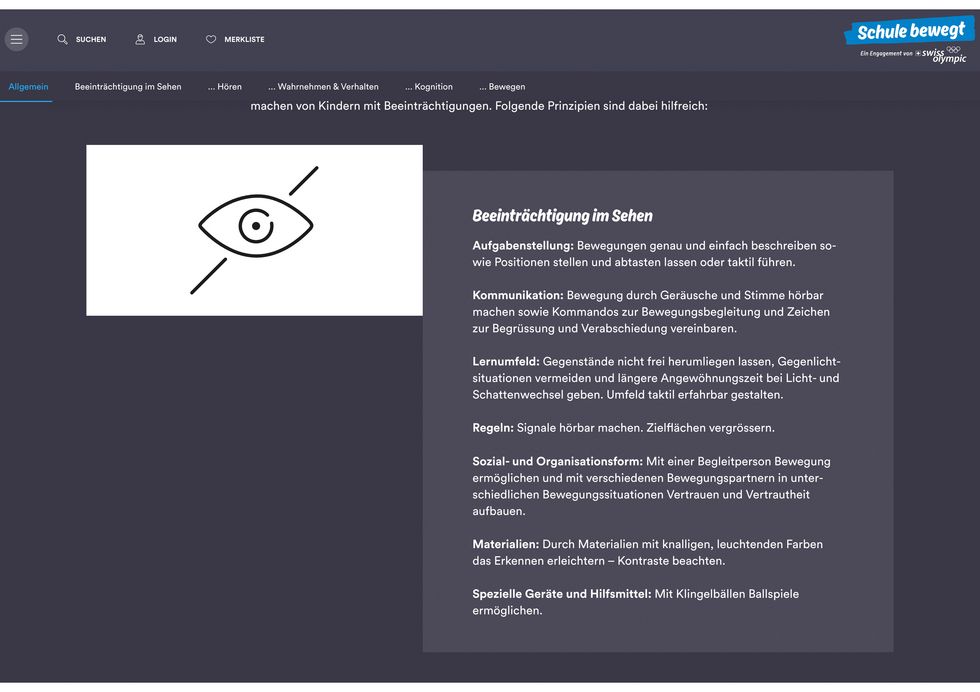Click the Swiss Olympic logo
The height and width of the screenshot is (692, 980).
[941, 55]
